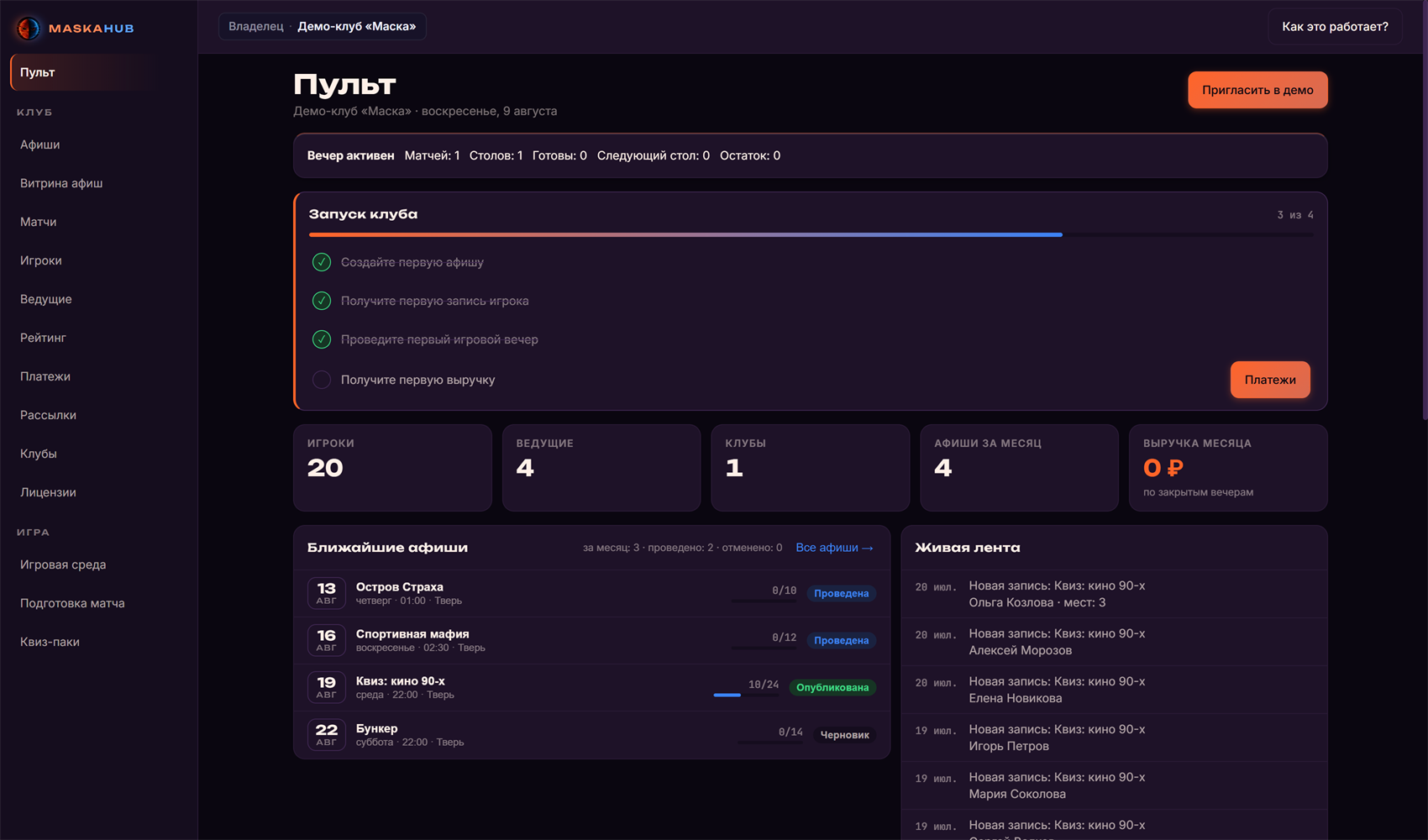Click the Опубликована status badge
This screenshot has height=840, width=1428.
[x=832, y=688]
